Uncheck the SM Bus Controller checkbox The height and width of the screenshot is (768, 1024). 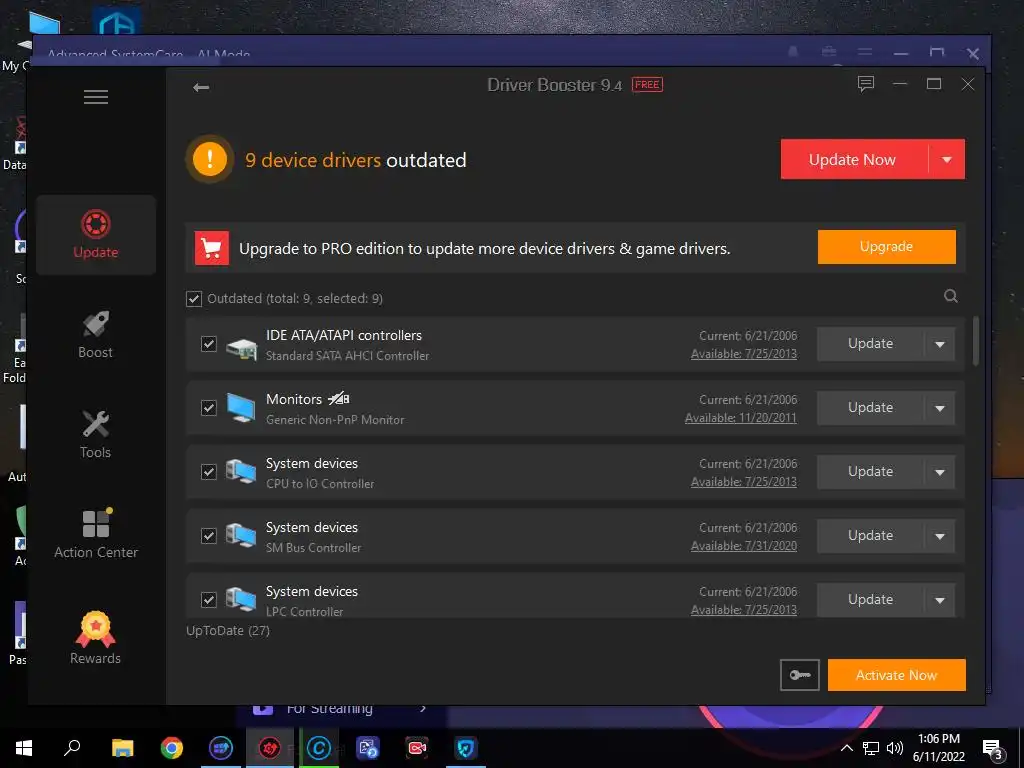(x=208, y=536)
